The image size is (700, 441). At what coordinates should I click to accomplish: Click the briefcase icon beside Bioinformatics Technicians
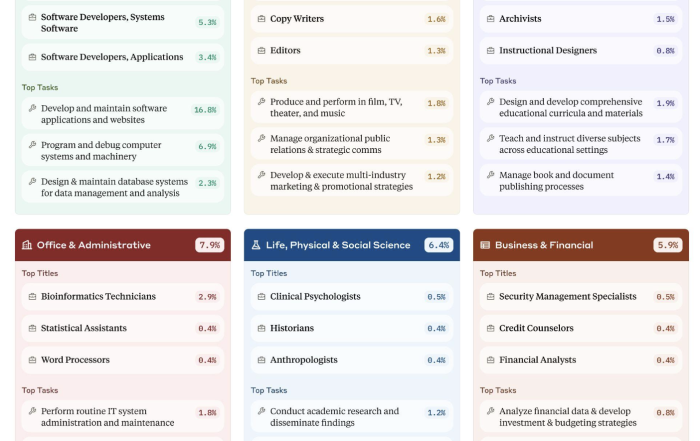(x=33, y=296)
